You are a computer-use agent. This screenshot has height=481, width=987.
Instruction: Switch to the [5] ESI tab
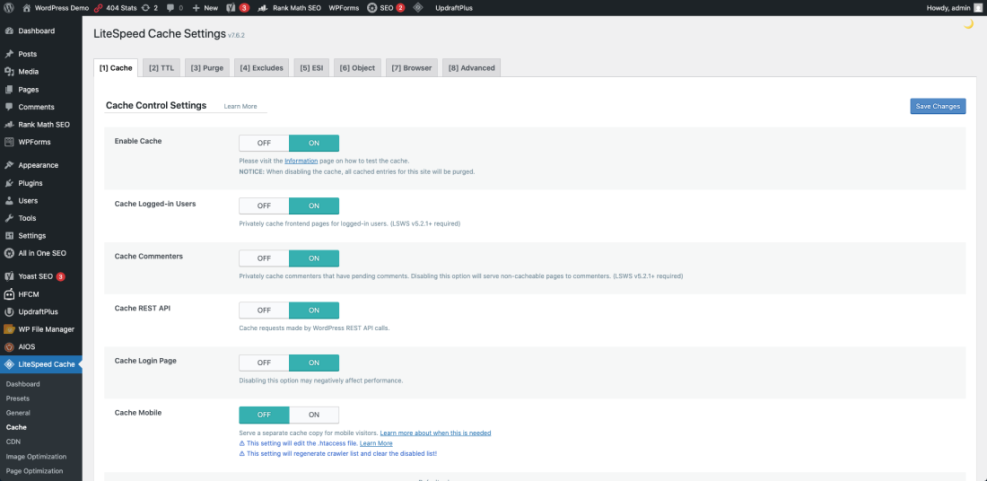pos(311,68)
